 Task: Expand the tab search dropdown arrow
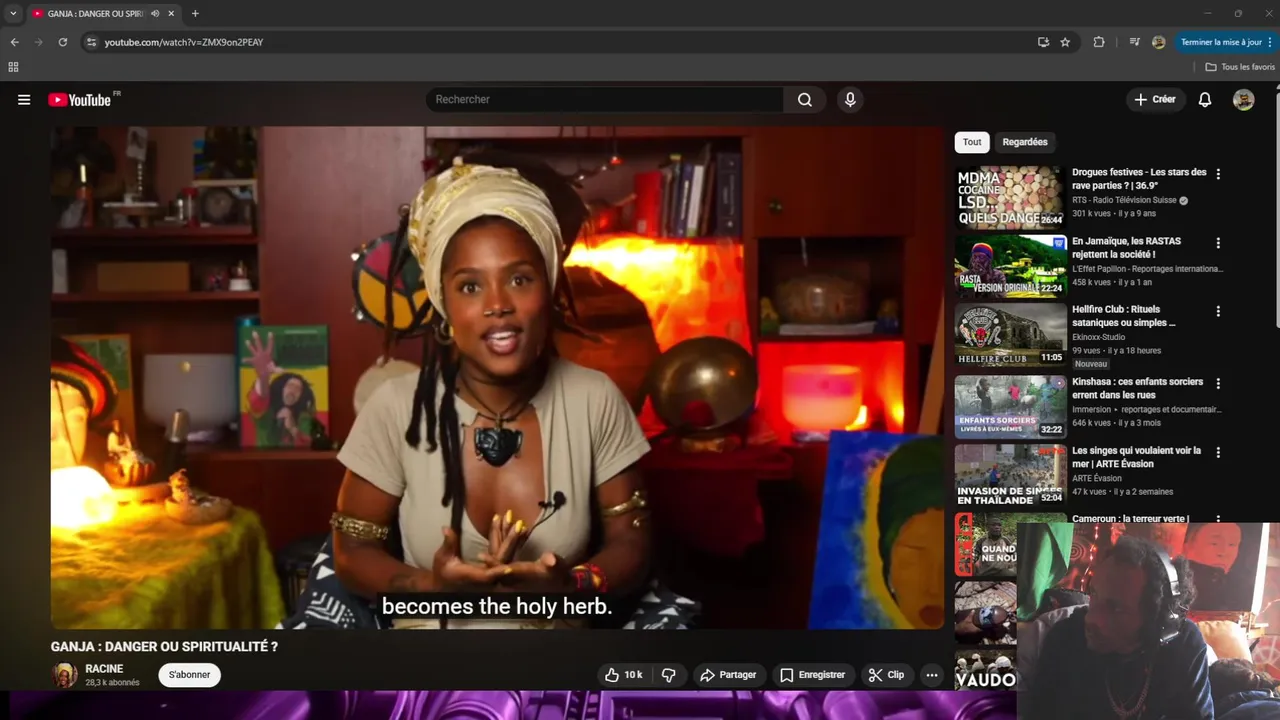coord(13,14)
